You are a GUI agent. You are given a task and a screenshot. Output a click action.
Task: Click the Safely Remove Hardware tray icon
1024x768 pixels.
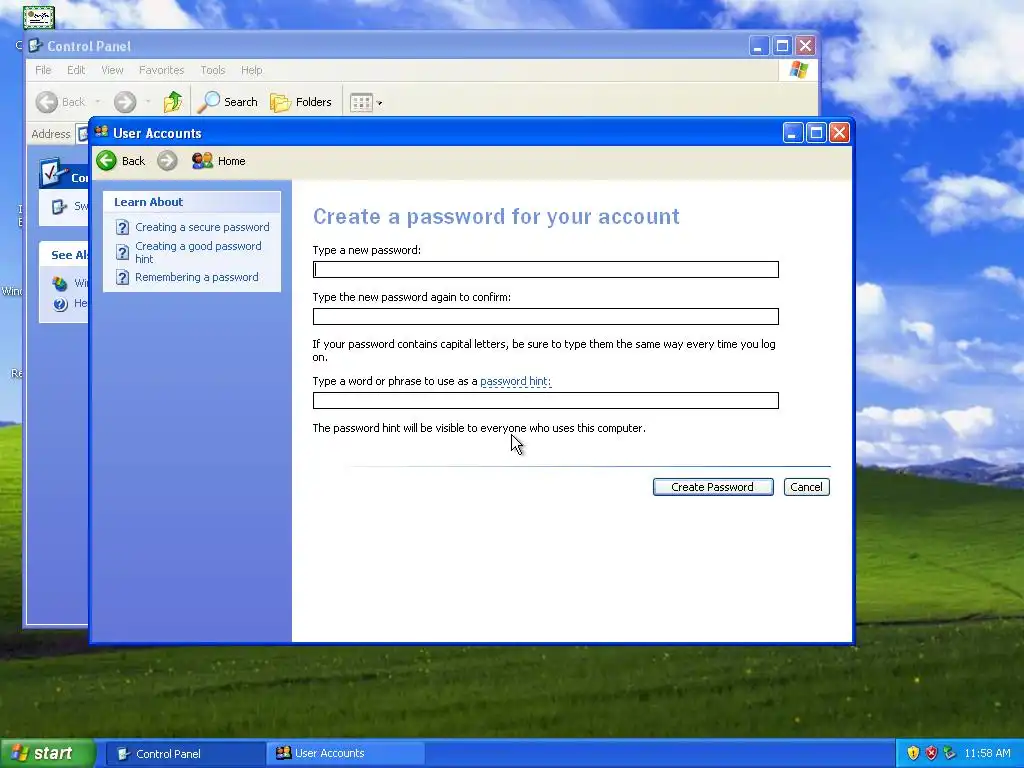pyautogui.click(x=950, y=754)
